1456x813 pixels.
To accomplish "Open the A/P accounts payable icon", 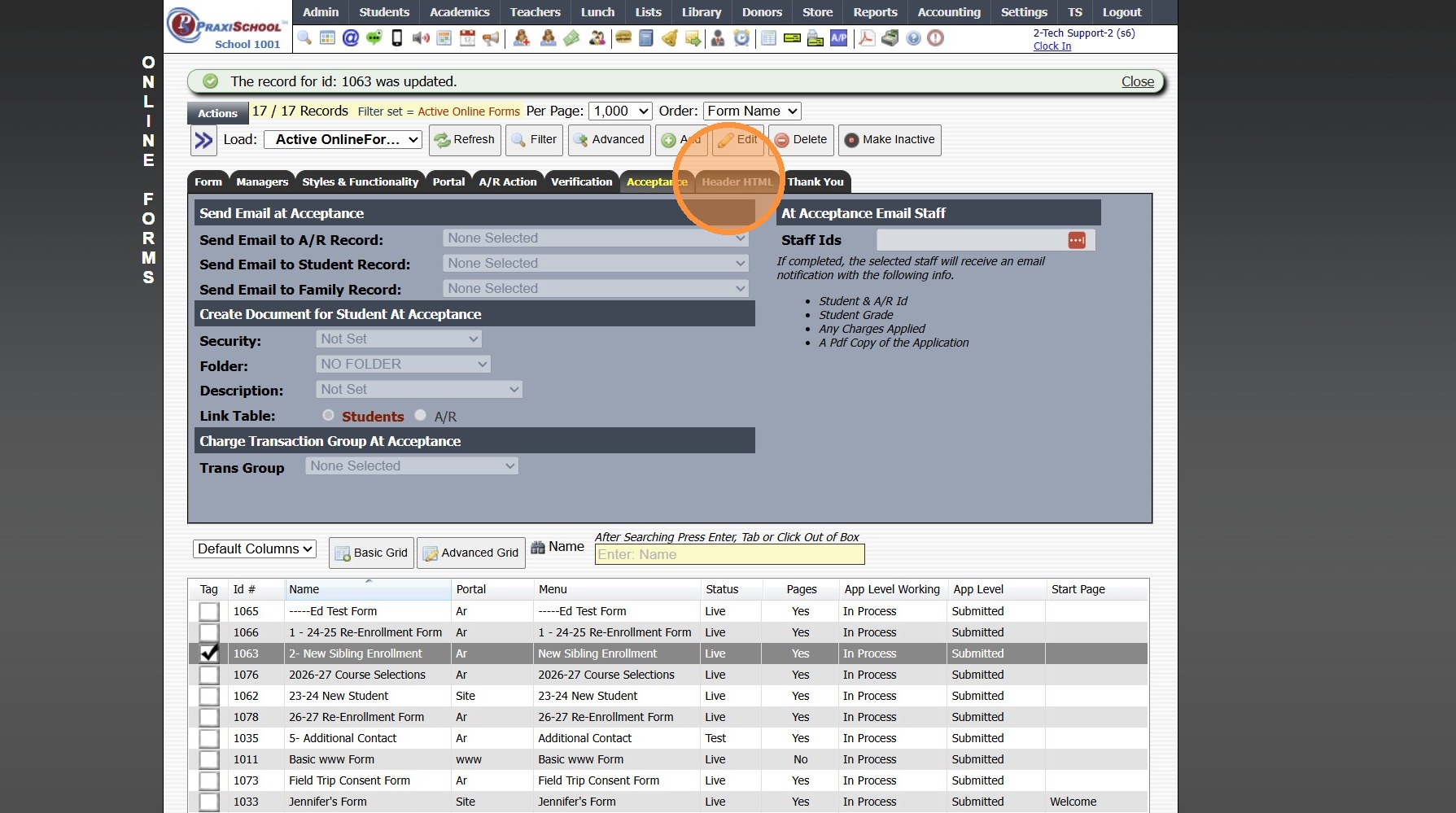I will coord(838,37).
